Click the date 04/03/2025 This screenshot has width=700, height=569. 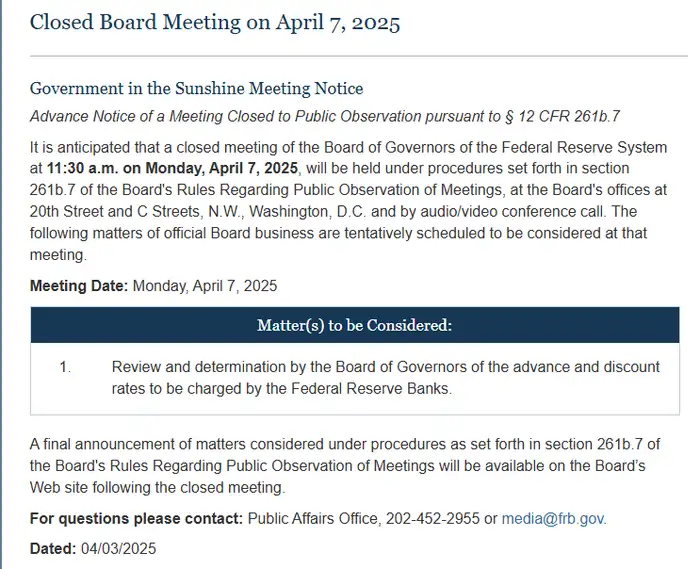coord(118,548)
